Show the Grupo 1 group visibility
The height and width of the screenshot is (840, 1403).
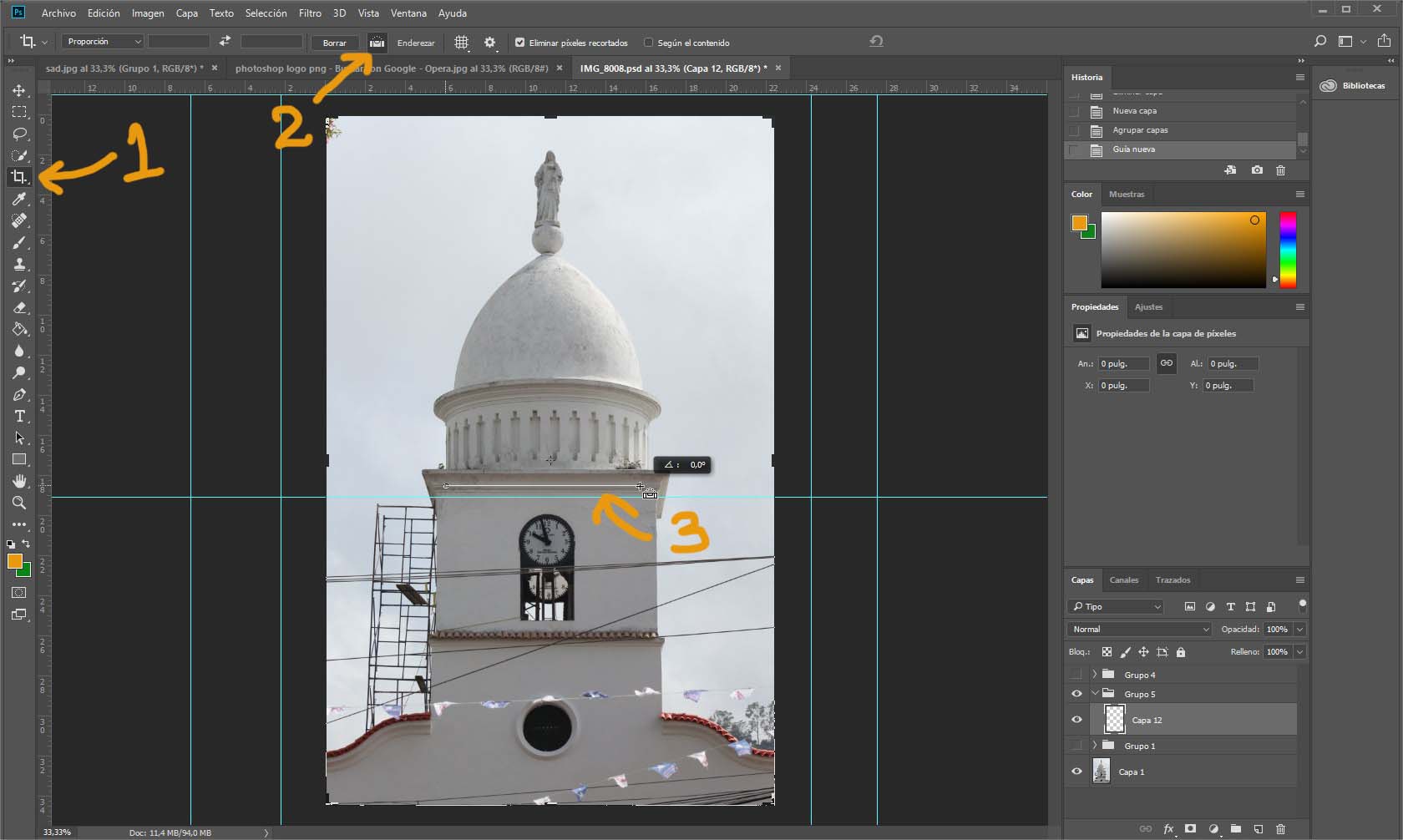point(1076,746)
